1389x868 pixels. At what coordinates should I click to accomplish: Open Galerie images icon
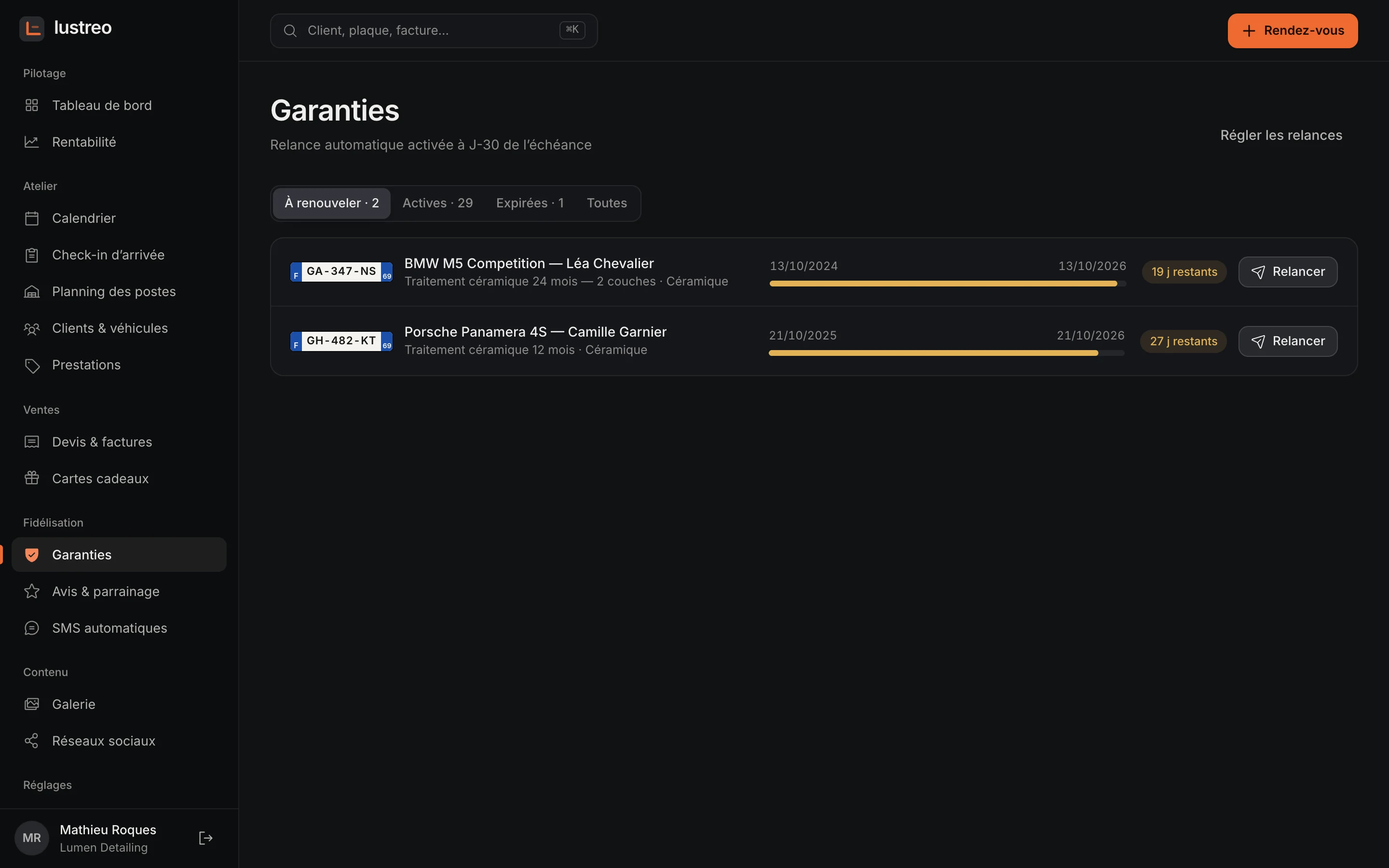coord(31,705)
